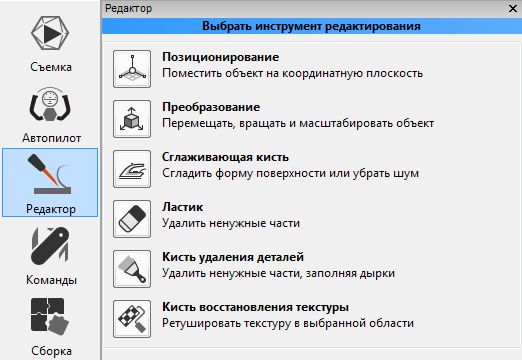Click the Команды label in the sidebar

point(51,280)
